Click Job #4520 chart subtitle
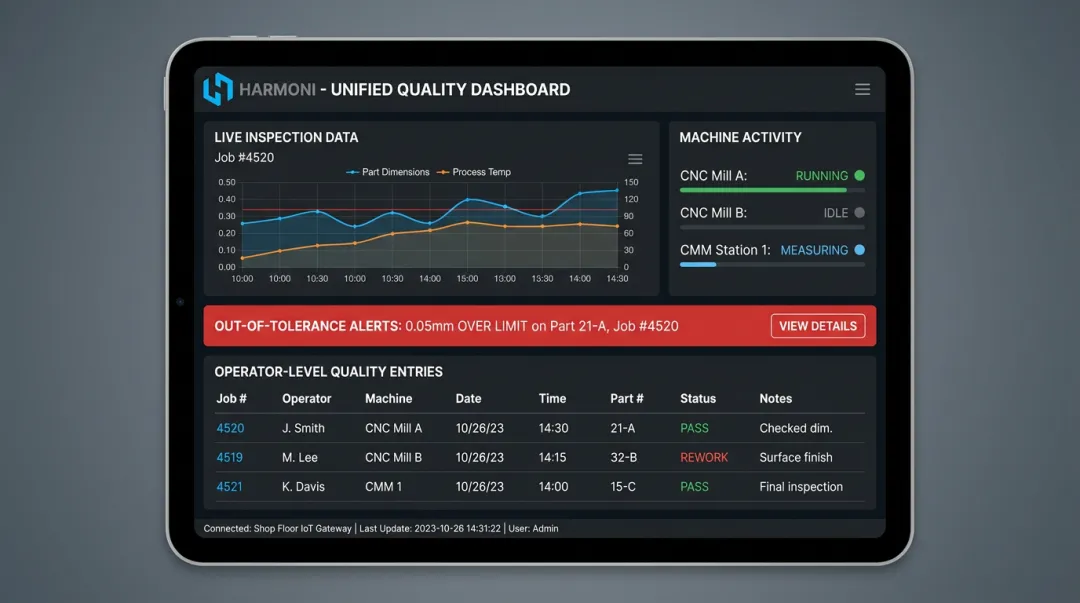Image resolution: width=1080 pixels, height=603 pixels. pyautogui.click(x=244, y=157)
